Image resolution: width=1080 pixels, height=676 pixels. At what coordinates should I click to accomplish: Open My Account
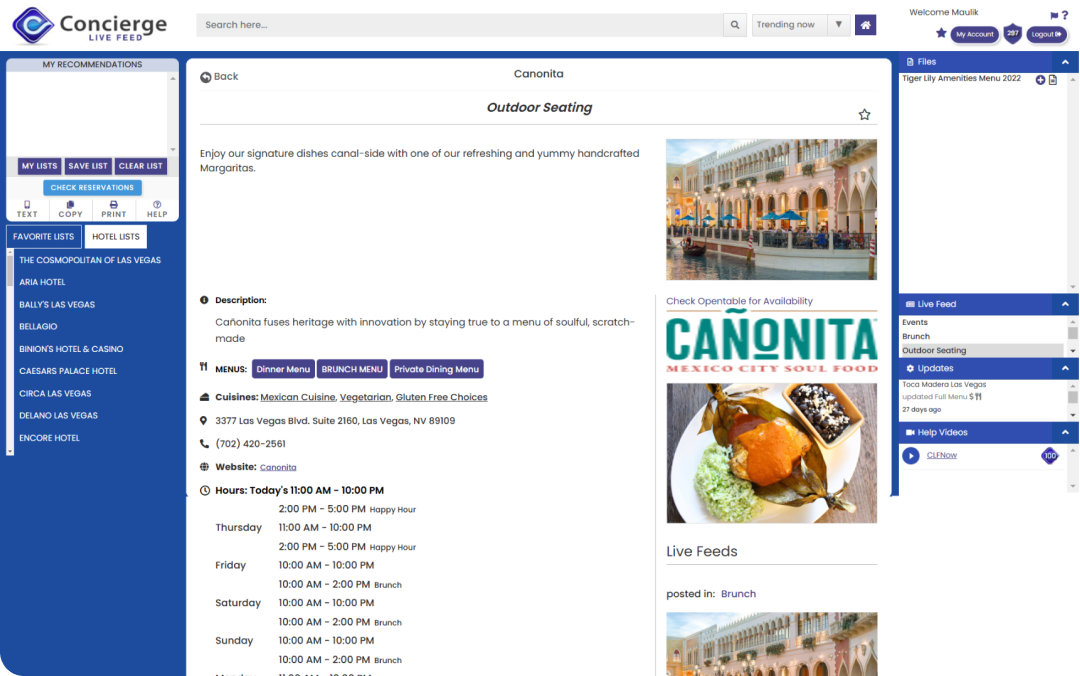click(975, 34)
